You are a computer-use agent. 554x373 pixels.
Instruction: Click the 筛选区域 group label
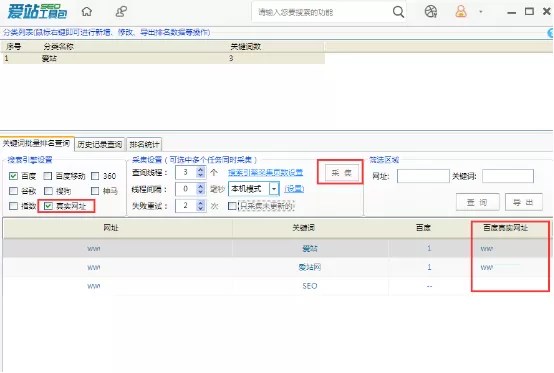(384, 160)
